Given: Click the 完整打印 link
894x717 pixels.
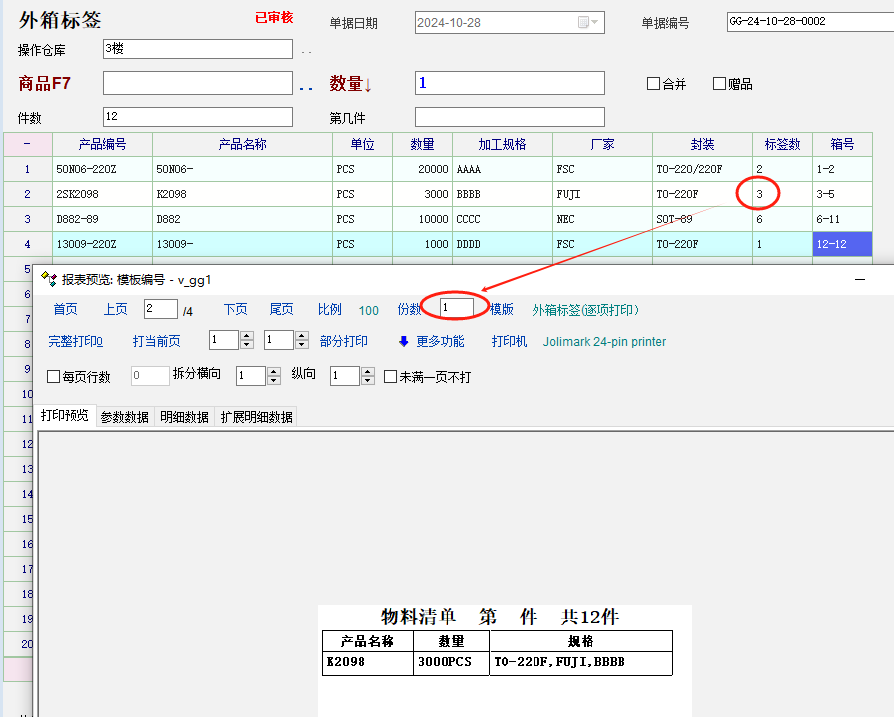Looking at the screenshot, I should (75, 341).
